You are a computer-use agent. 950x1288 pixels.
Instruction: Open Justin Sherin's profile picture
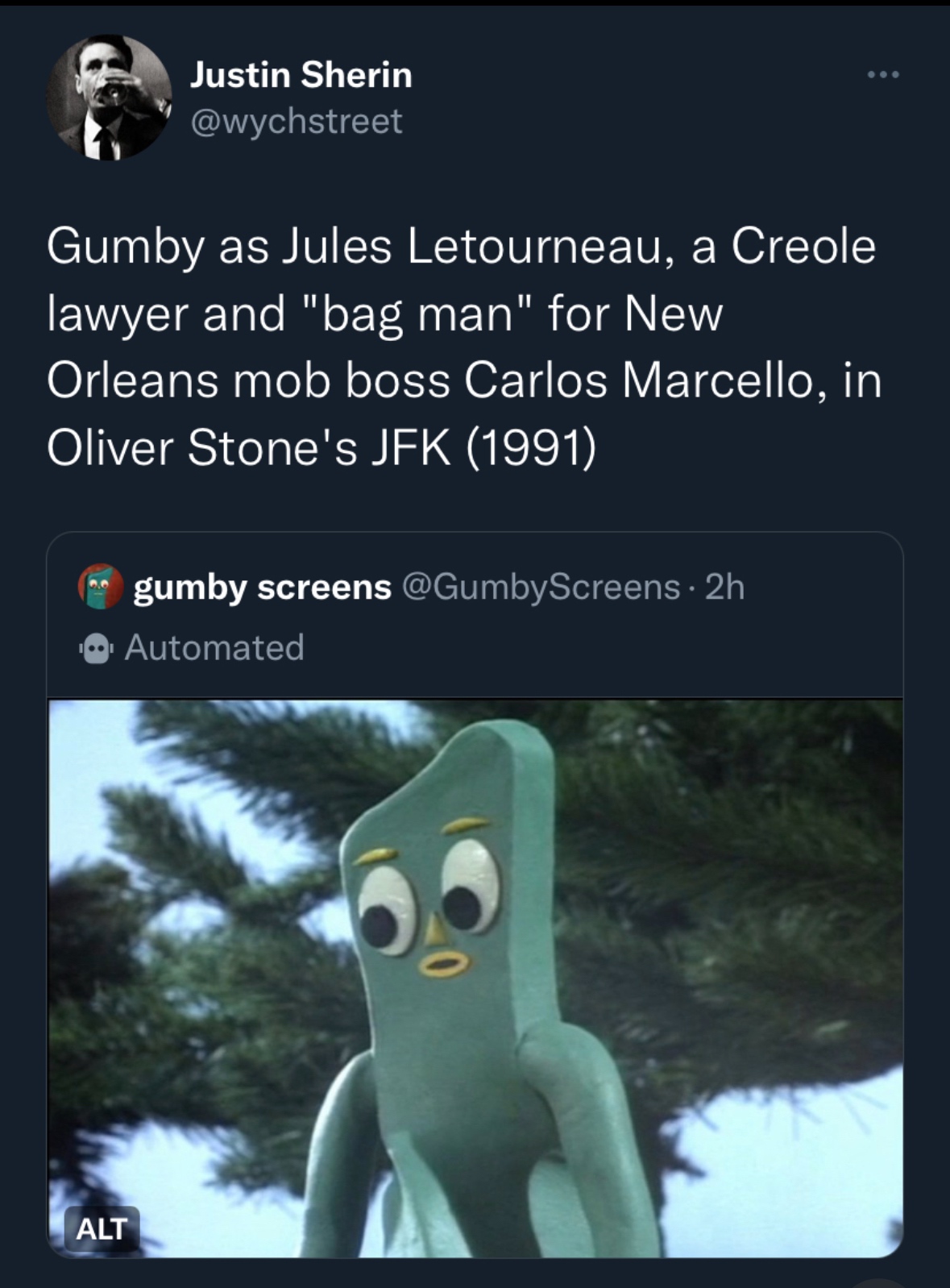click(x=110, y=97)
